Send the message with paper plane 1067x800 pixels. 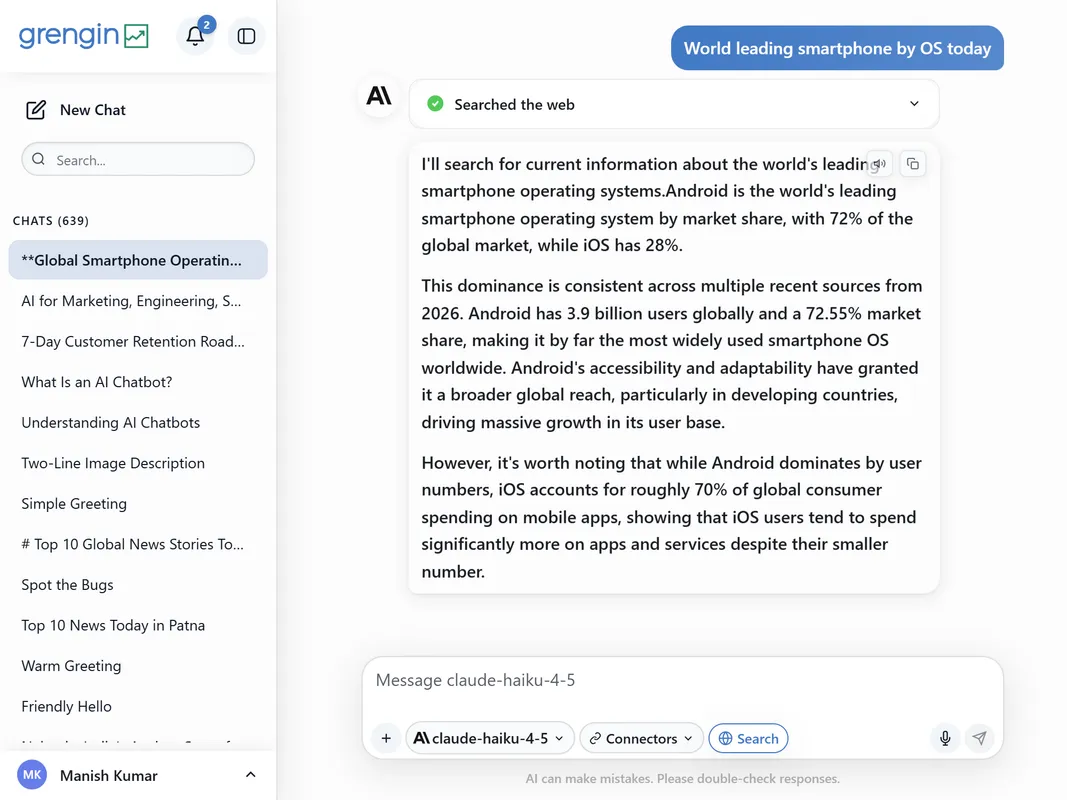coord(979,738)
